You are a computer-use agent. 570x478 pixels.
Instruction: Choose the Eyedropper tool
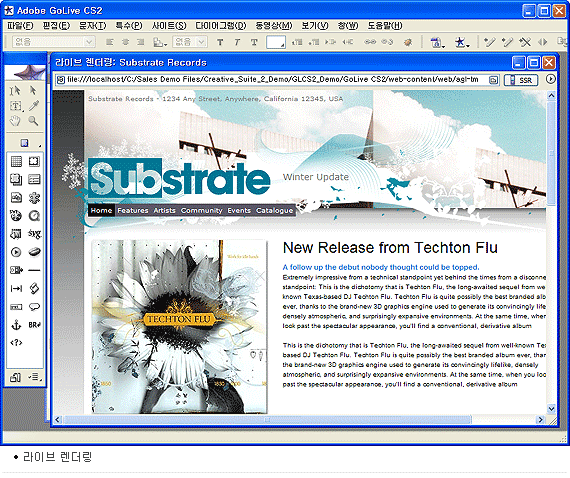coord(34,105)
